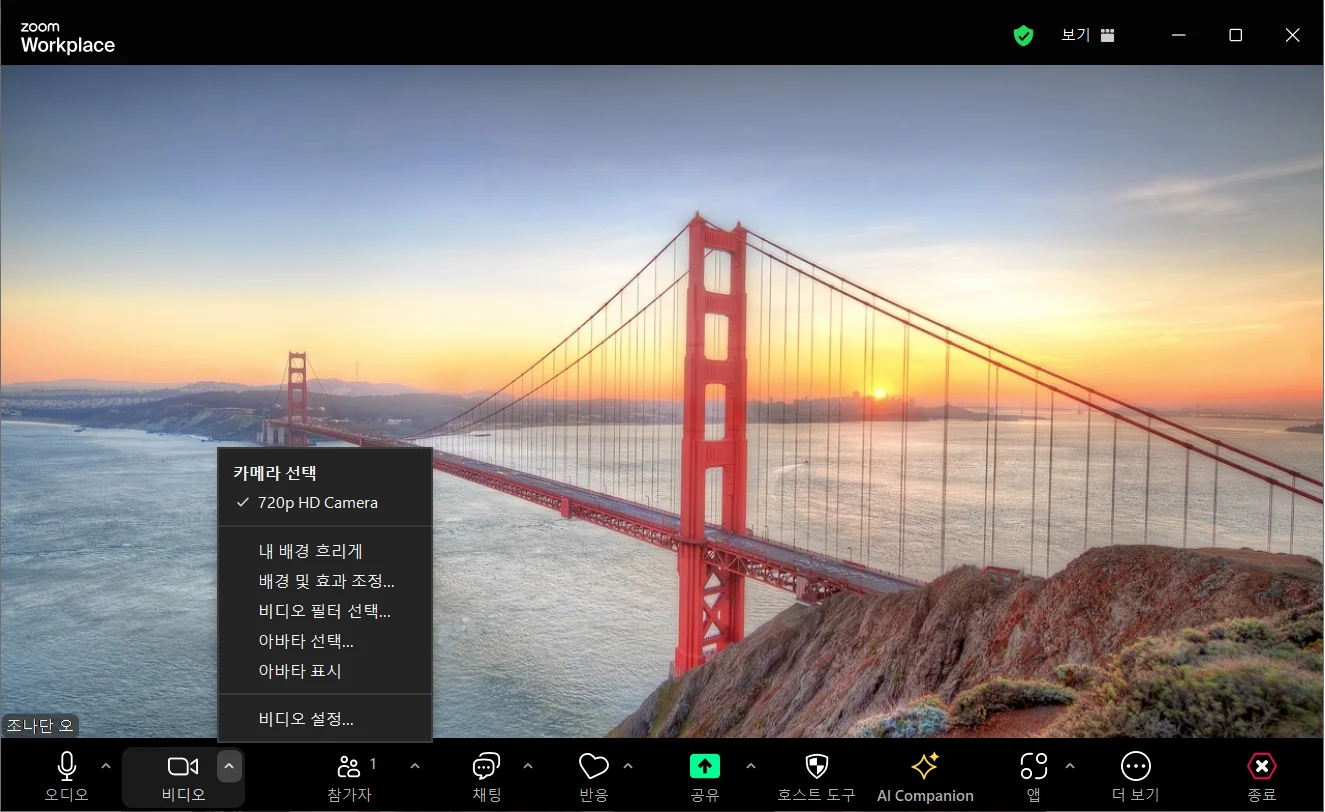Close the Zoom meeting window
The image size is (1325, 812).
pyautogui.click(x=1292, y=35)
